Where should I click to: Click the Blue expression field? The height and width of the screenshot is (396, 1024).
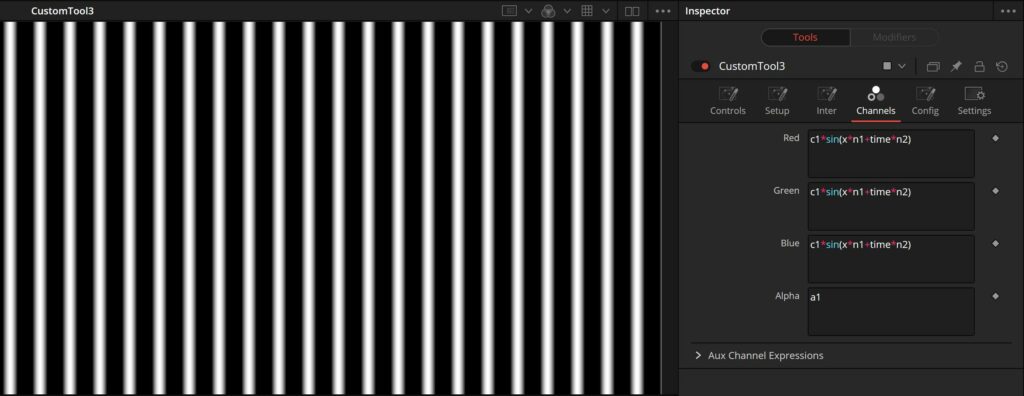891,259
